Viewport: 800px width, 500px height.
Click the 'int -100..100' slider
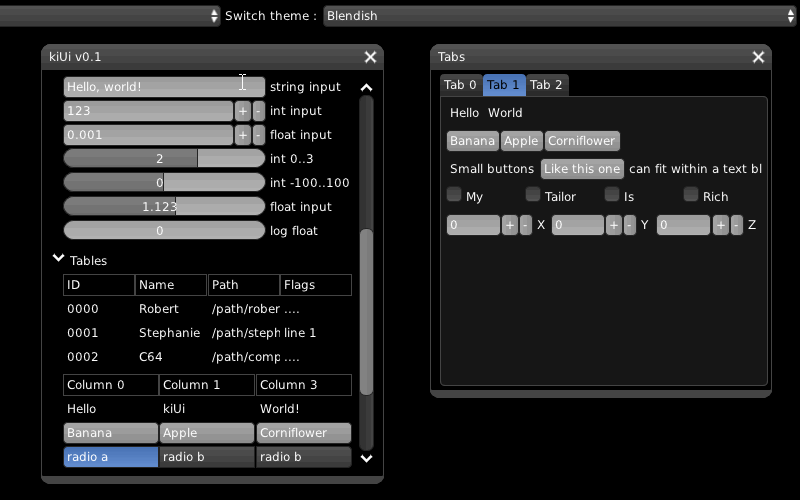click(x=164, y=183)
